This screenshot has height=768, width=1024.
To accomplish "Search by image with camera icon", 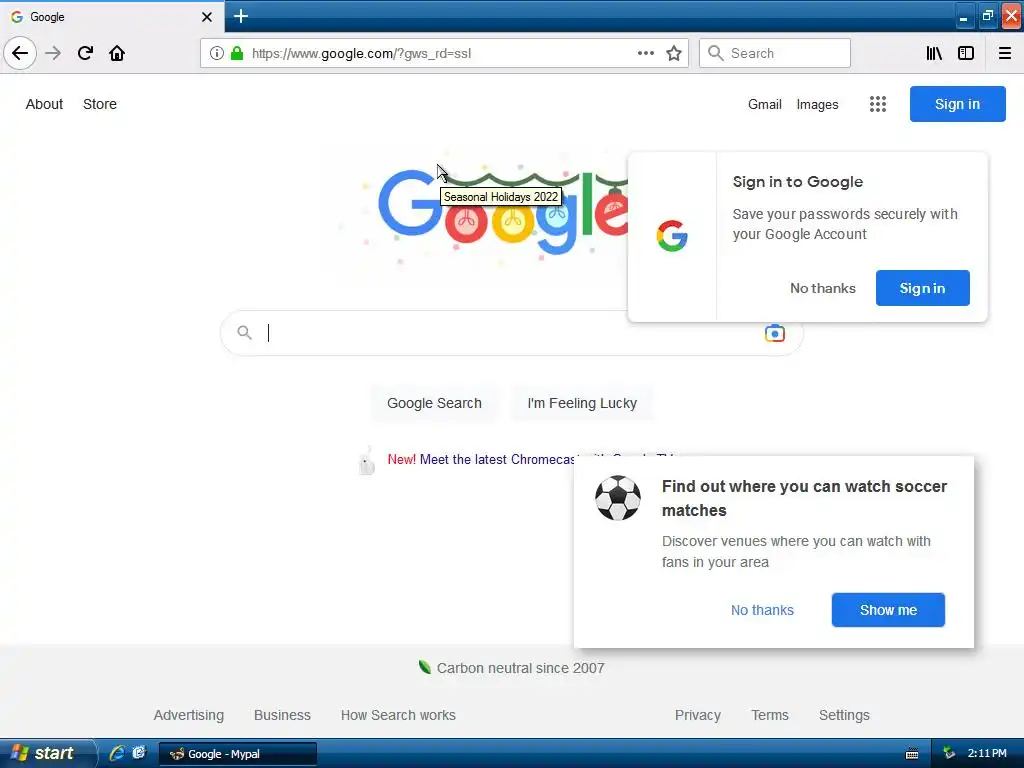I will 775,333.
